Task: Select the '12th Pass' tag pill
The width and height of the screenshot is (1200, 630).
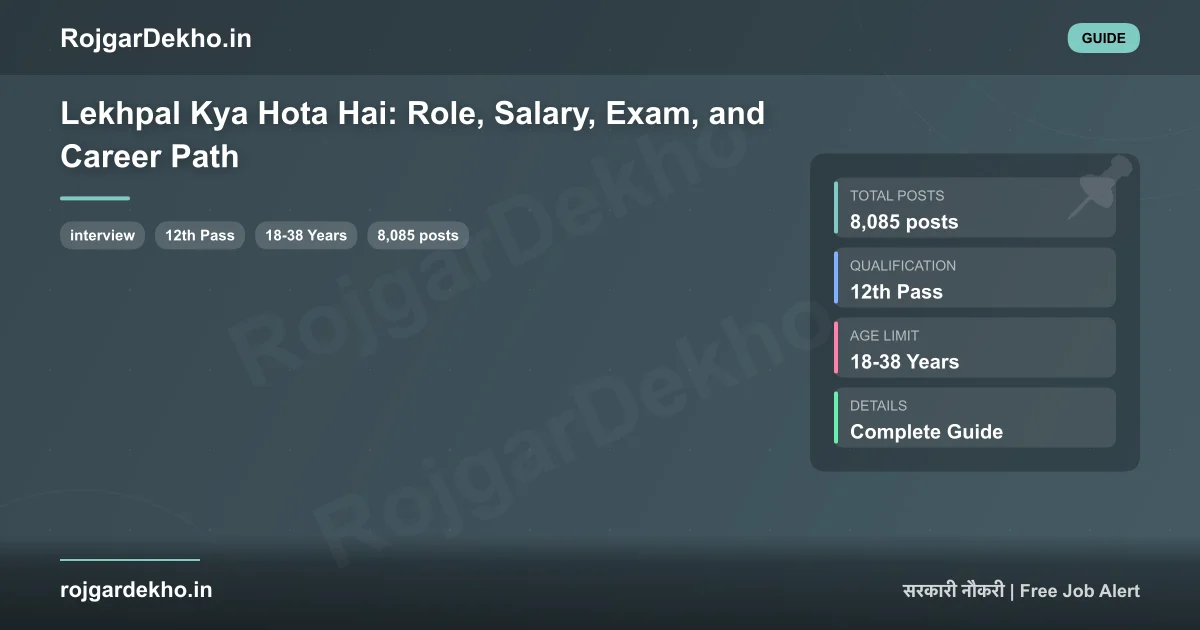Action: click(x=200, y=236)
